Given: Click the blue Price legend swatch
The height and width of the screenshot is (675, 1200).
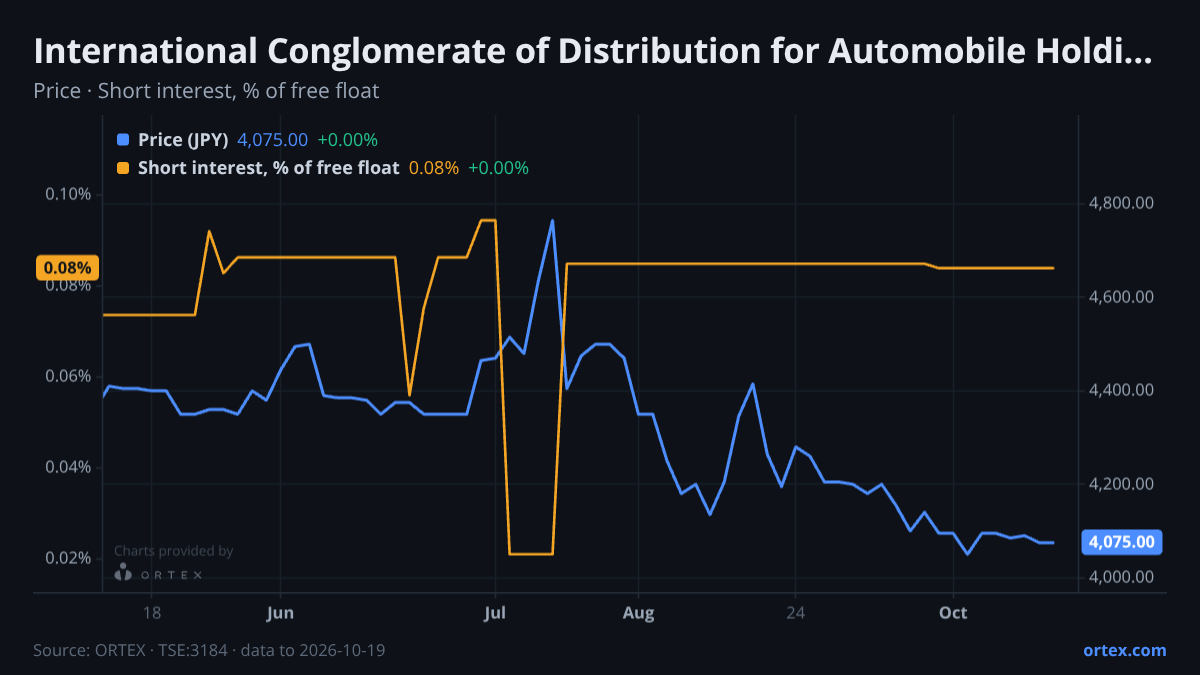Looking at the screenshot, I should coord(123,140).
